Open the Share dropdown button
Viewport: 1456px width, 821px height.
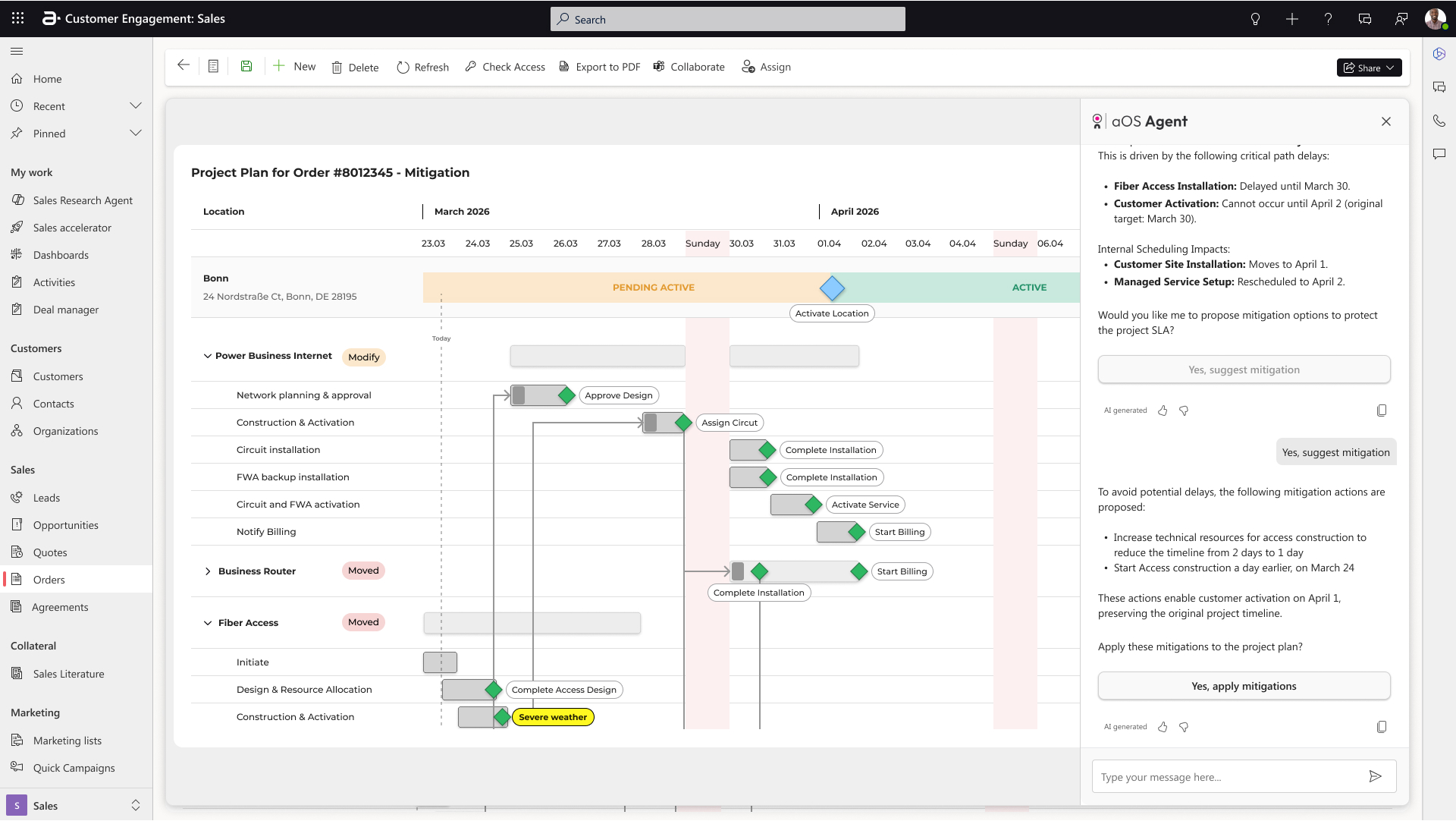click(1369, 68)
